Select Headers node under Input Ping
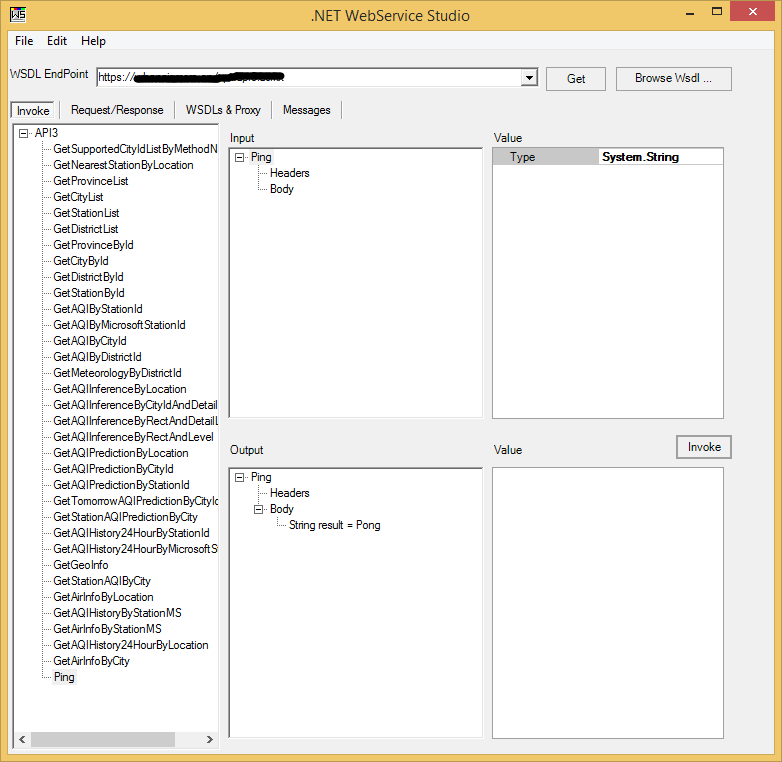This screenshot has width=782, height=762. [x=289, y=173]
